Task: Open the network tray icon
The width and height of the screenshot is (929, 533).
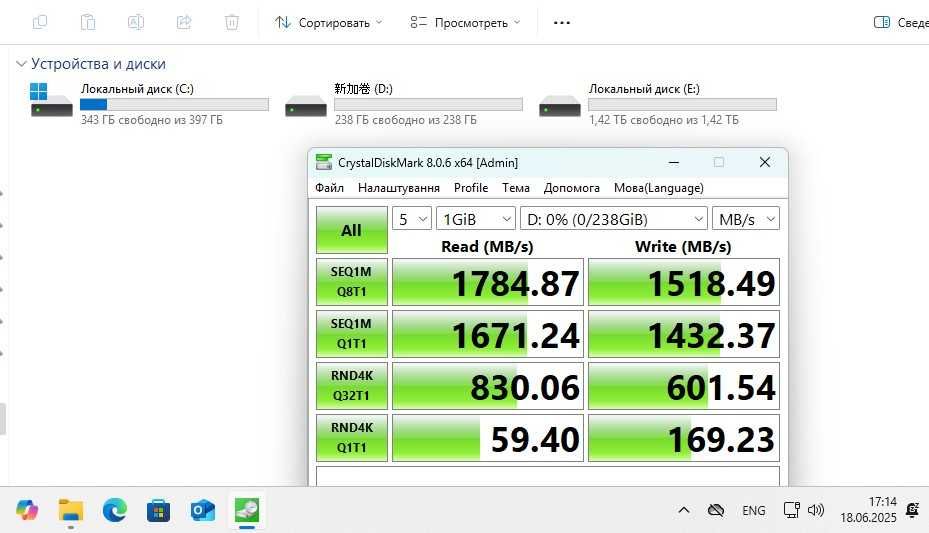Action: coord(792,510)
